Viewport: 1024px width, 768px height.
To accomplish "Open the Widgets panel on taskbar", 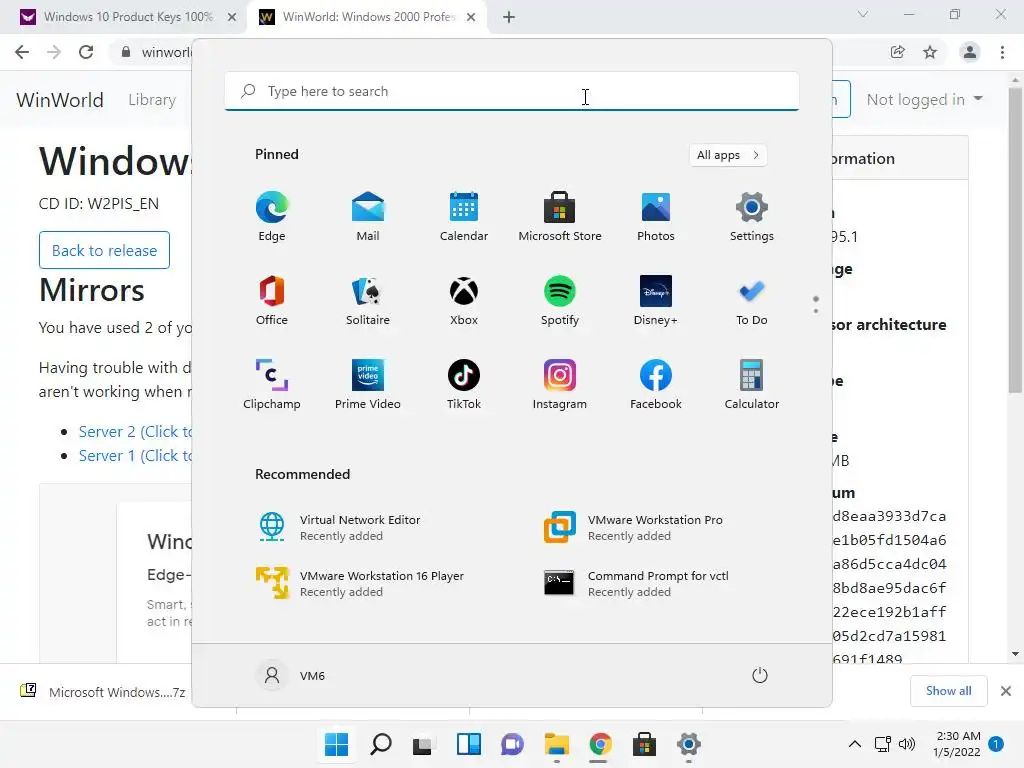I will tap(469, 744).
